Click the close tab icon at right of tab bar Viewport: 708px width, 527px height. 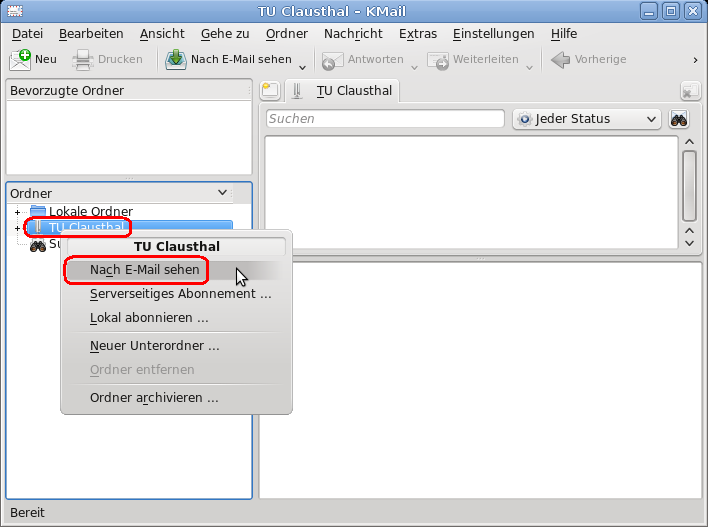(690, 91)
